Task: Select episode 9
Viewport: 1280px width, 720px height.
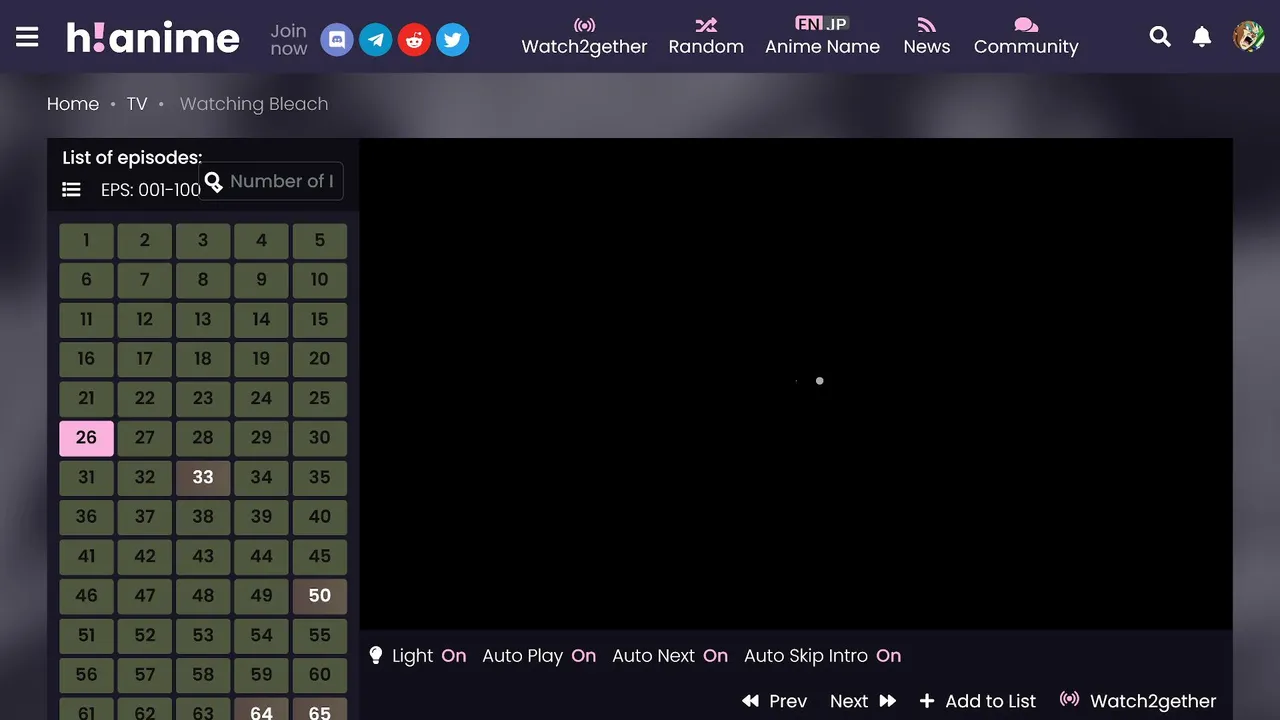Action: click(x=261, y=280)
